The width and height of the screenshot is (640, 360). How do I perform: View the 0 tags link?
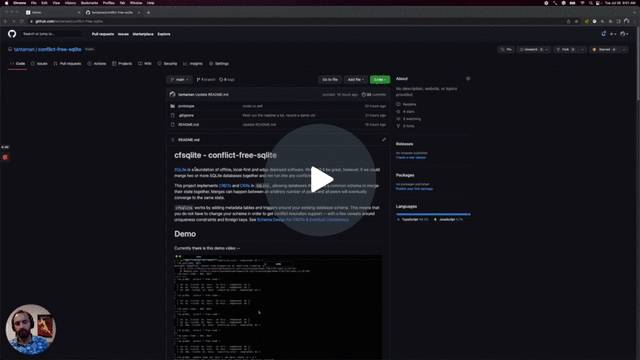(227, 80)
